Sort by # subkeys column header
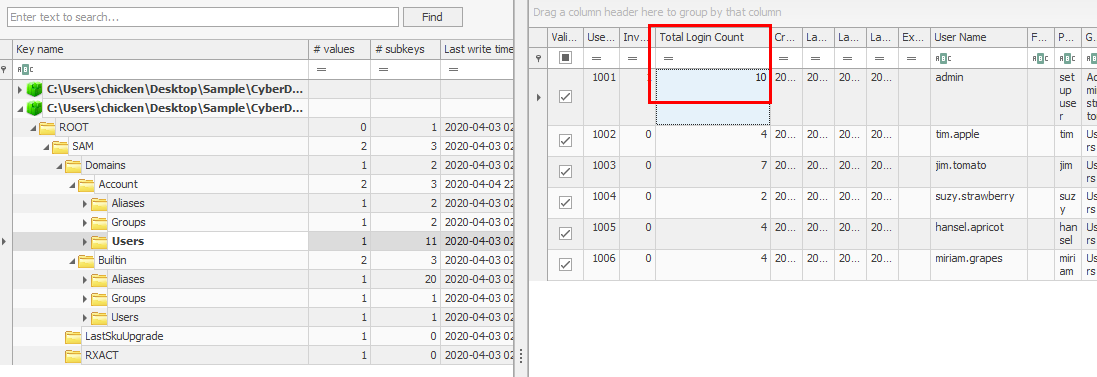The height and width of the screenshot is (377, 1097). 405,50
